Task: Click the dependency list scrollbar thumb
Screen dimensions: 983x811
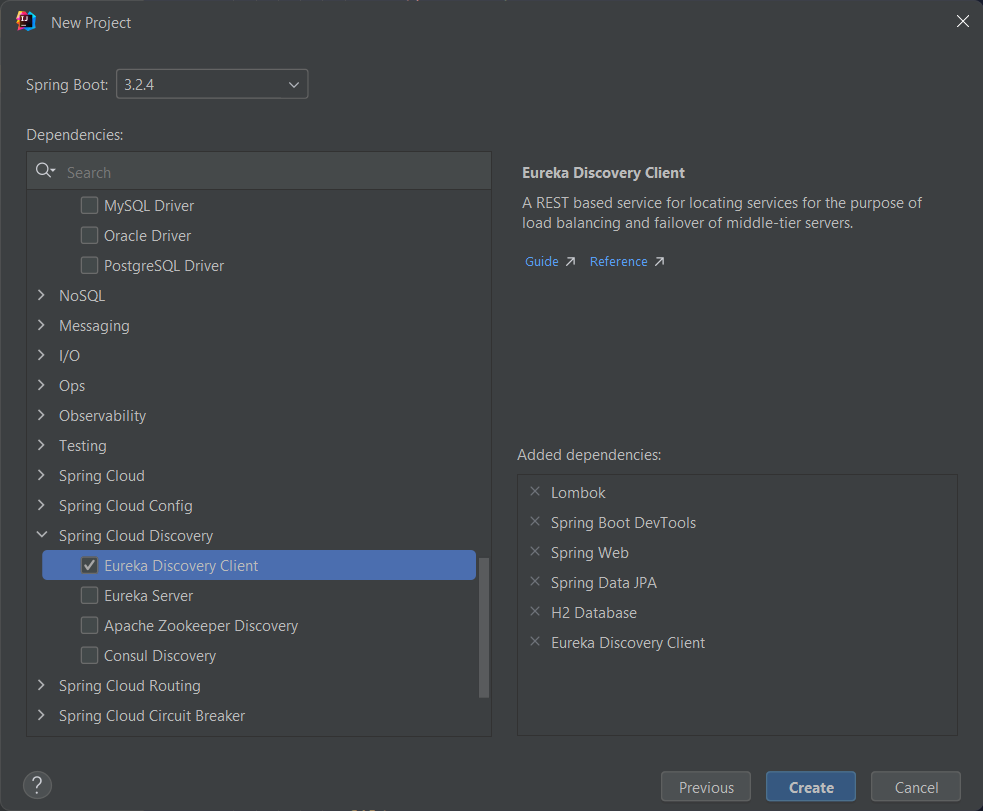Action: click(x=483, y=627)
